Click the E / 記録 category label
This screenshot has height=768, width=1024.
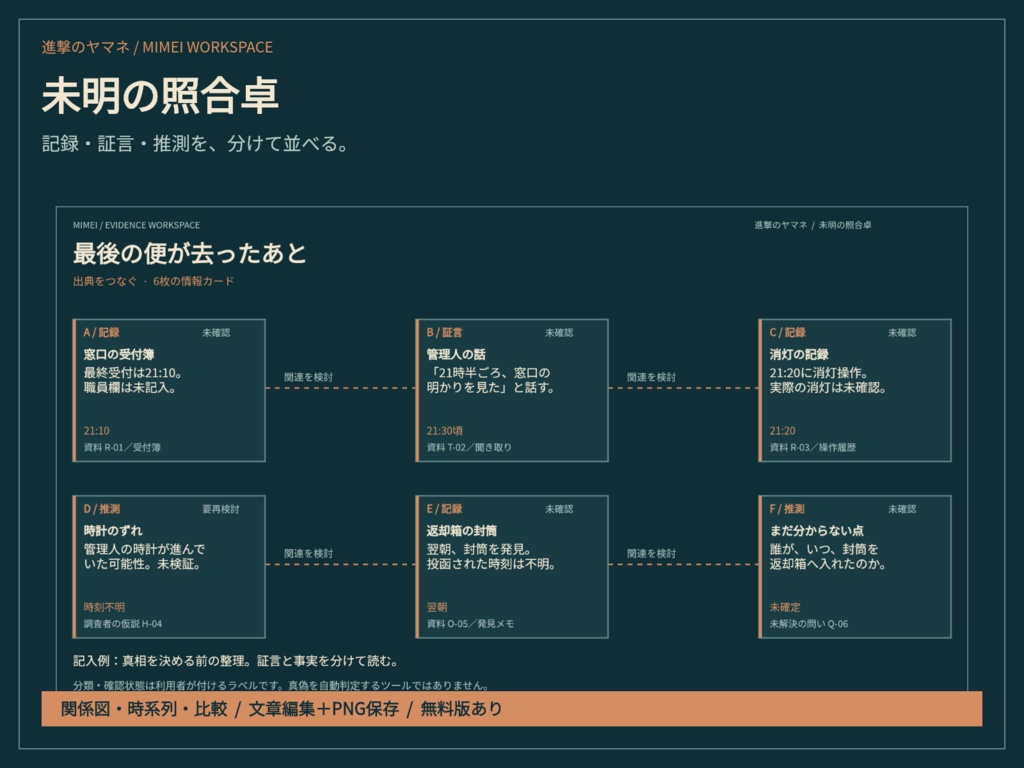pyautogui.click(x=444, y=509)
